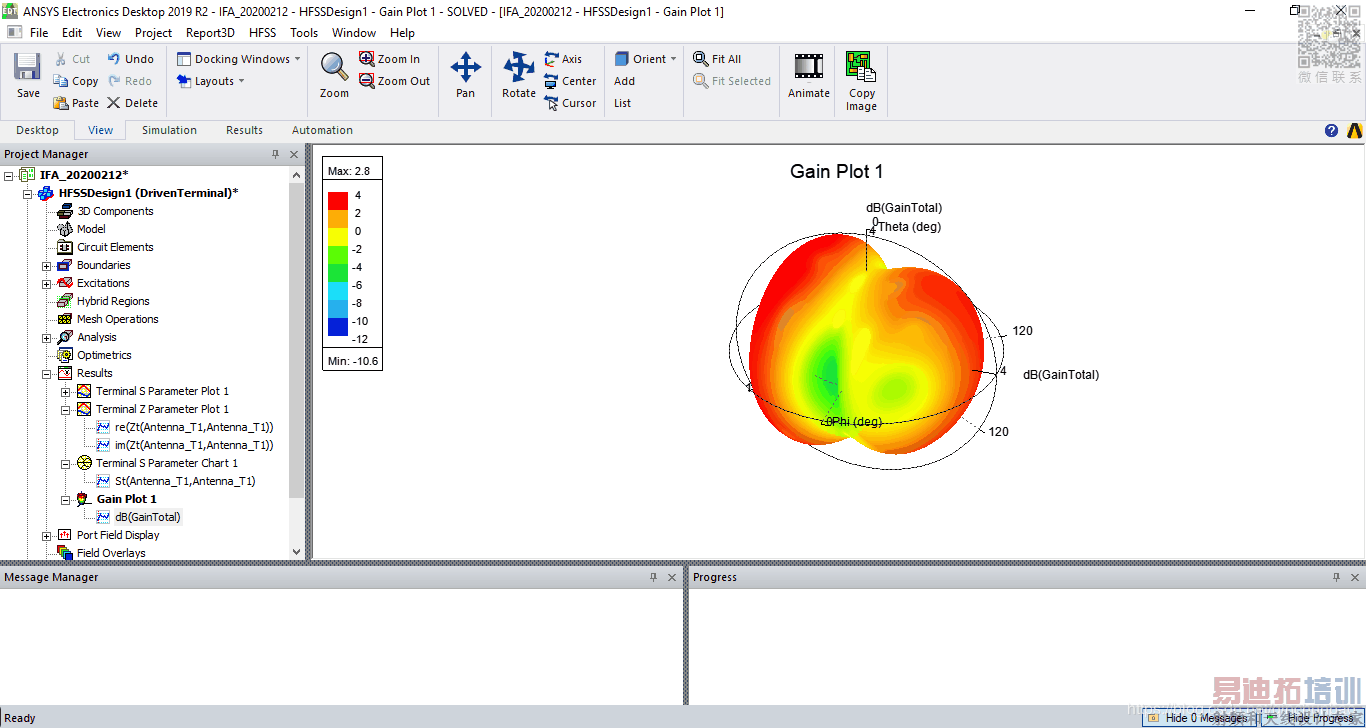Switch to the Simulation ribbon tab
The width and height of the screenshot is (1366, 728).
click(169, 130)
